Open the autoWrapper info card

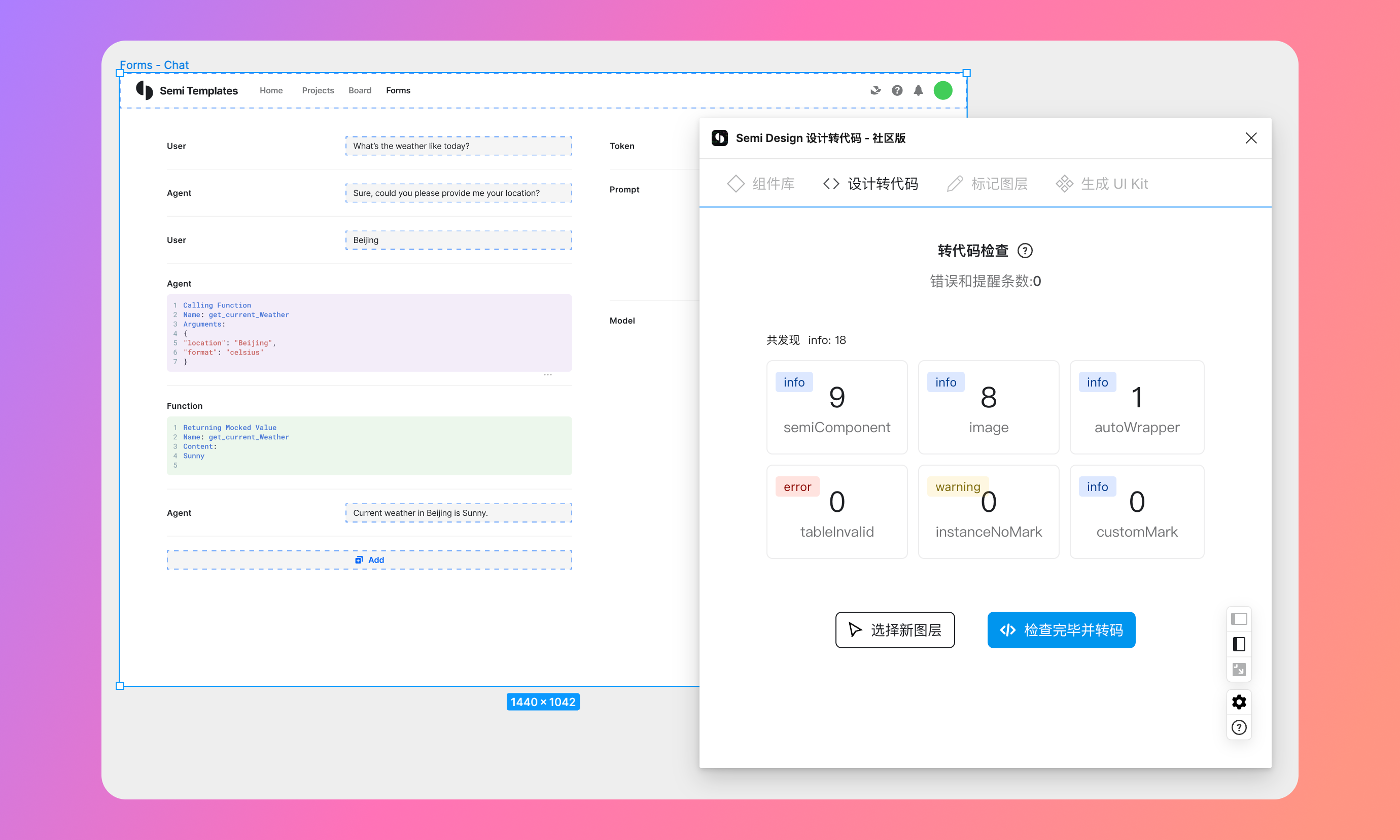coord(1137,407)
